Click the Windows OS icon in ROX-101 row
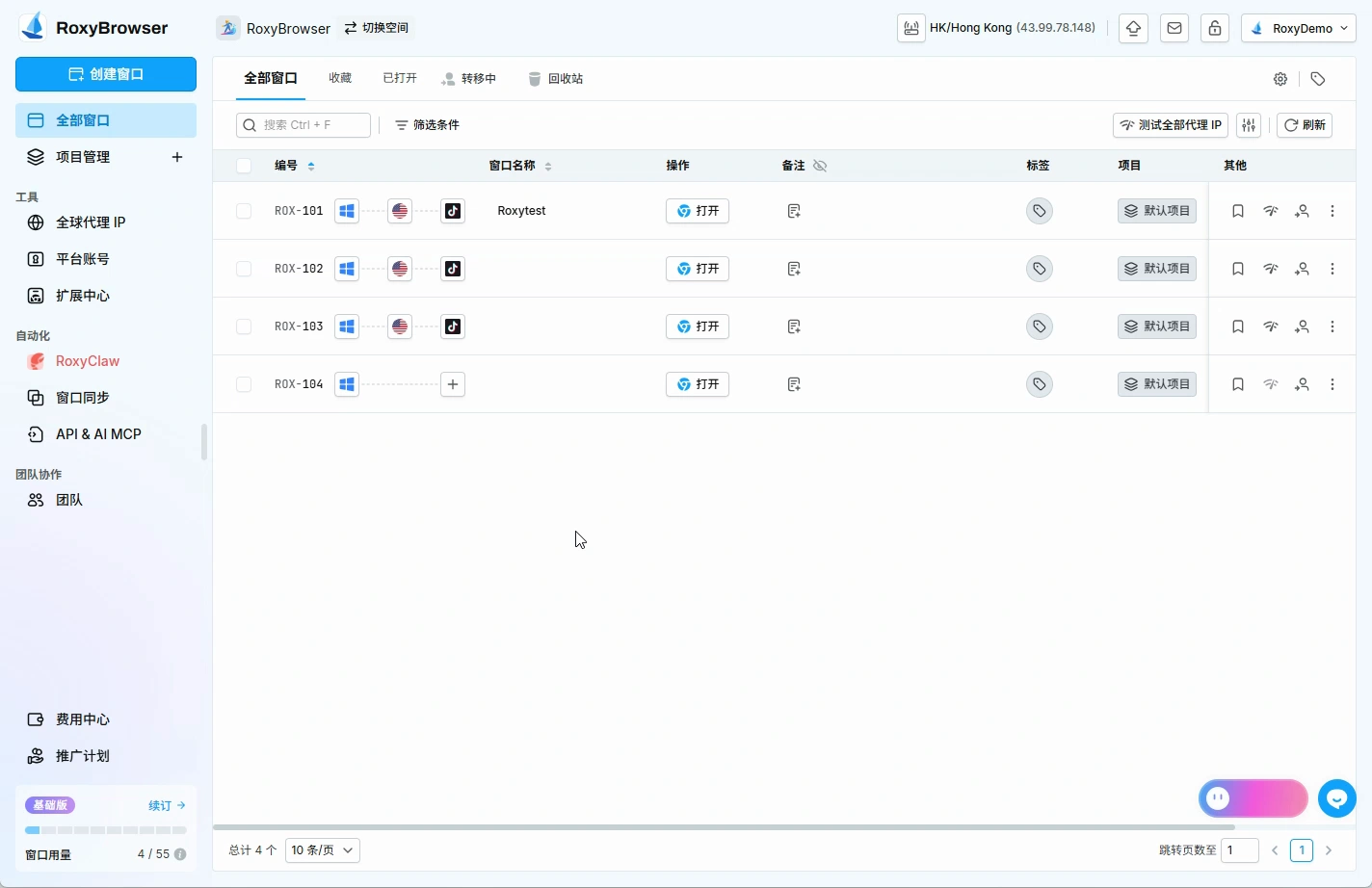The image size is (1372, 888). (x=347, y=211)
